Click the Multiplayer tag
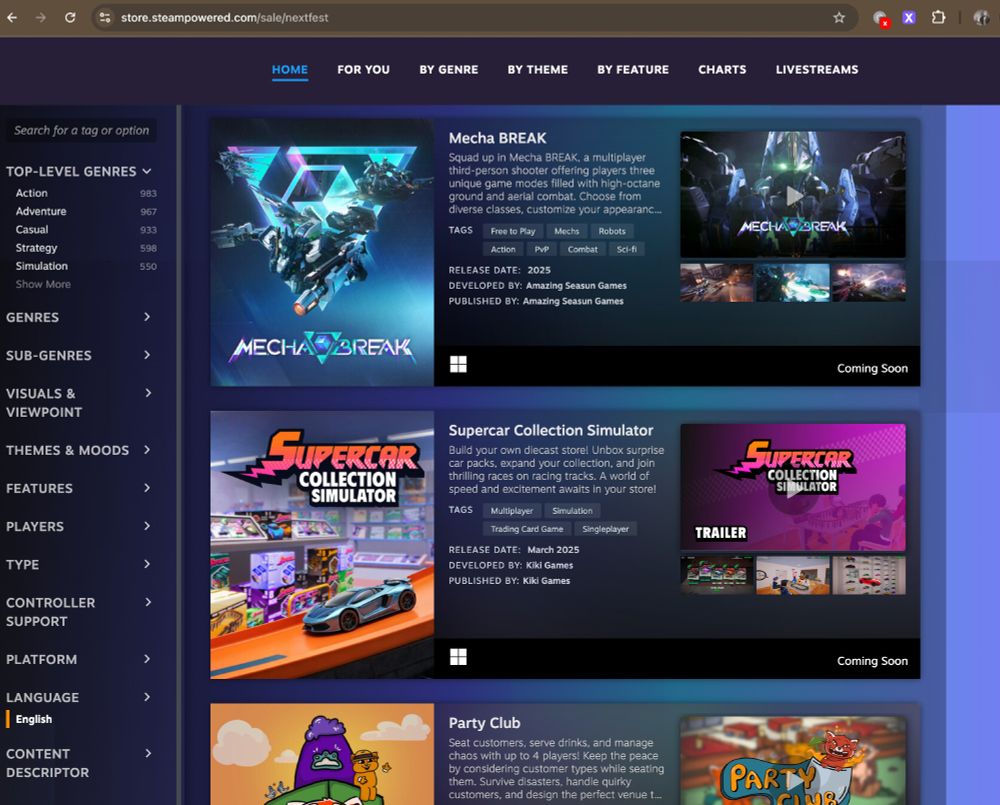This screenshot has height=805, width=1000. [x=511, y=510]
